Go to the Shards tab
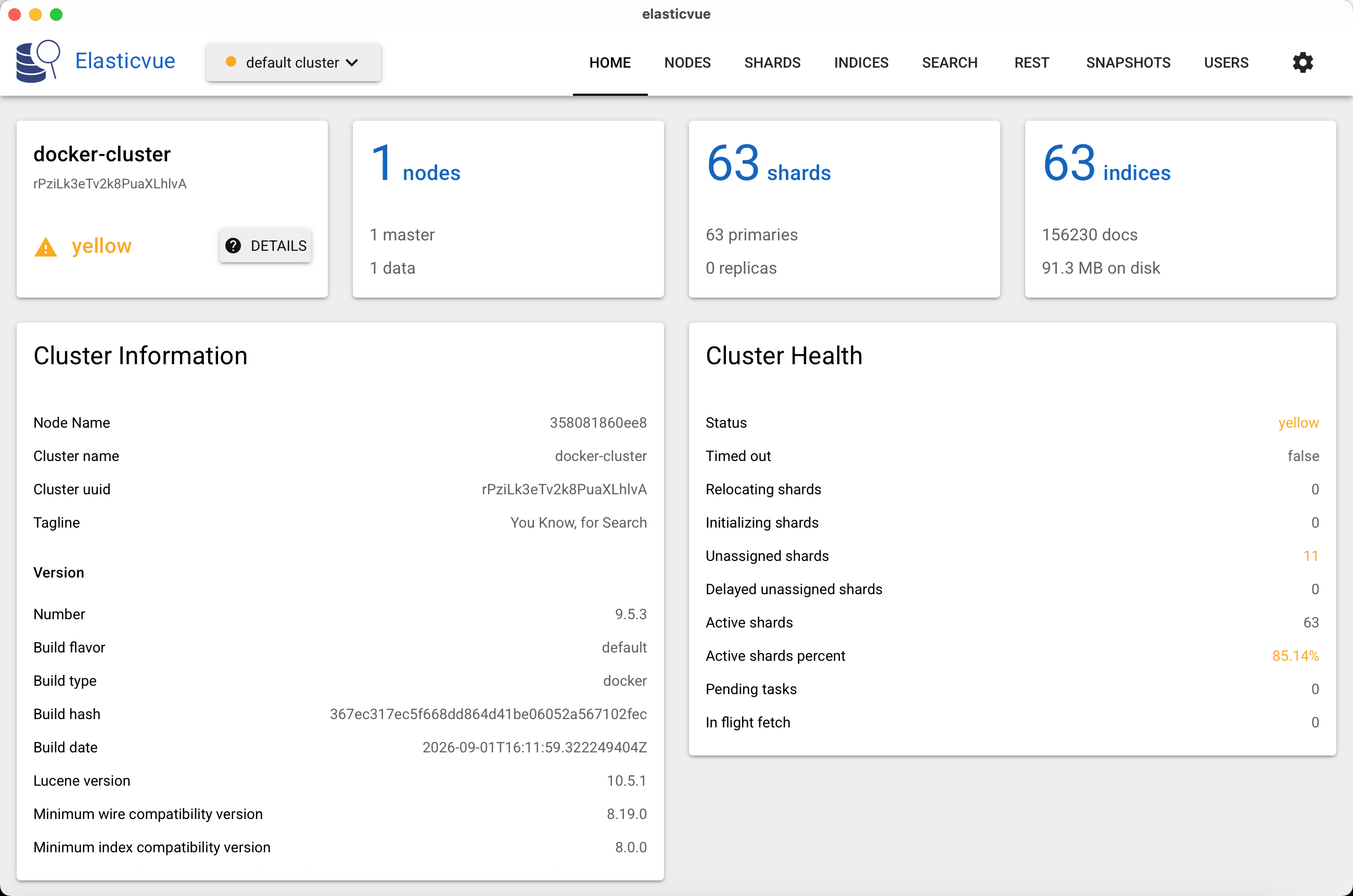The height and width of the screenshot is (896, 1353). [x=772, y=62]
